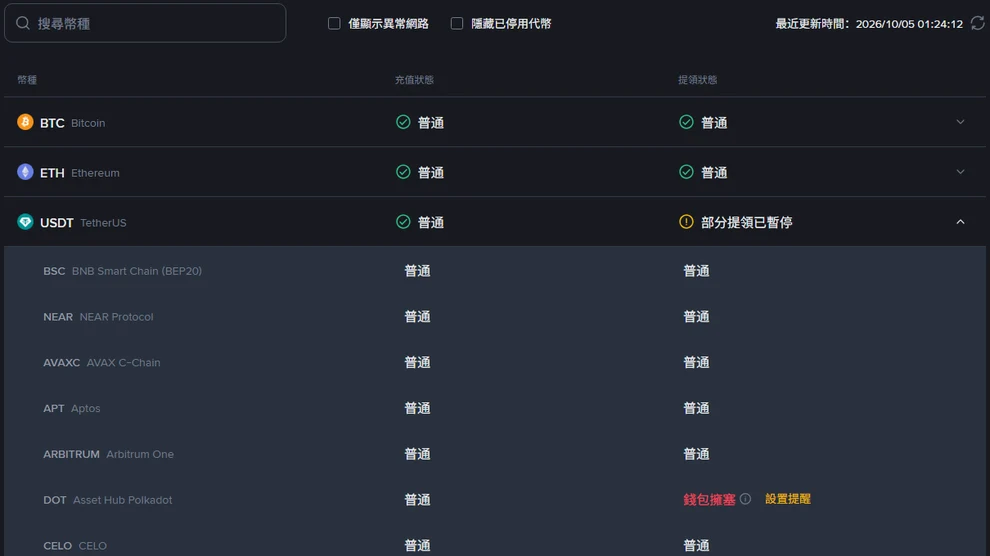The width and height of the screenshot is (990, 556).
Task: Click the search magnifier icon
Action: point(23,23)
